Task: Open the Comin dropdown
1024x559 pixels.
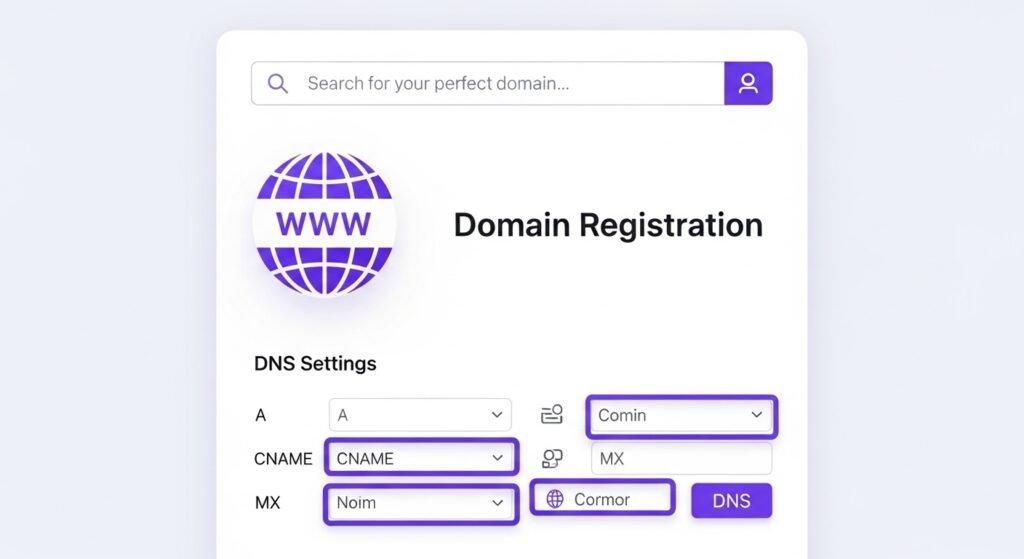Action: point(680,415)
